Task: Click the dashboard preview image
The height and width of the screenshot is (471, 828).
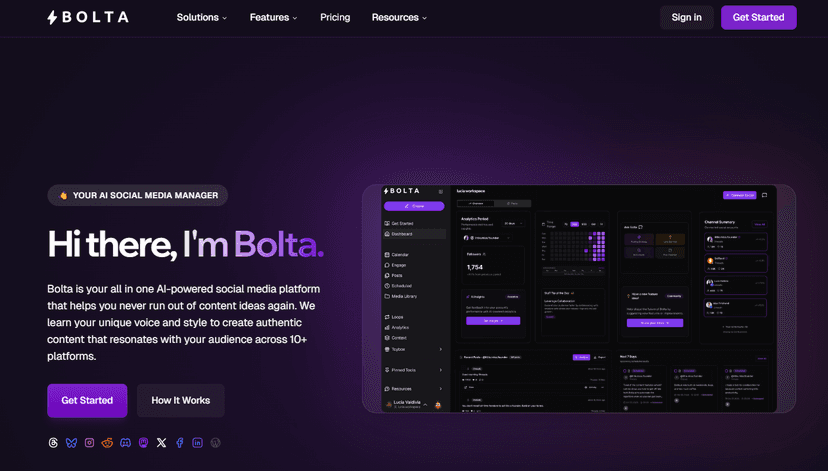Action: (579, 299)
